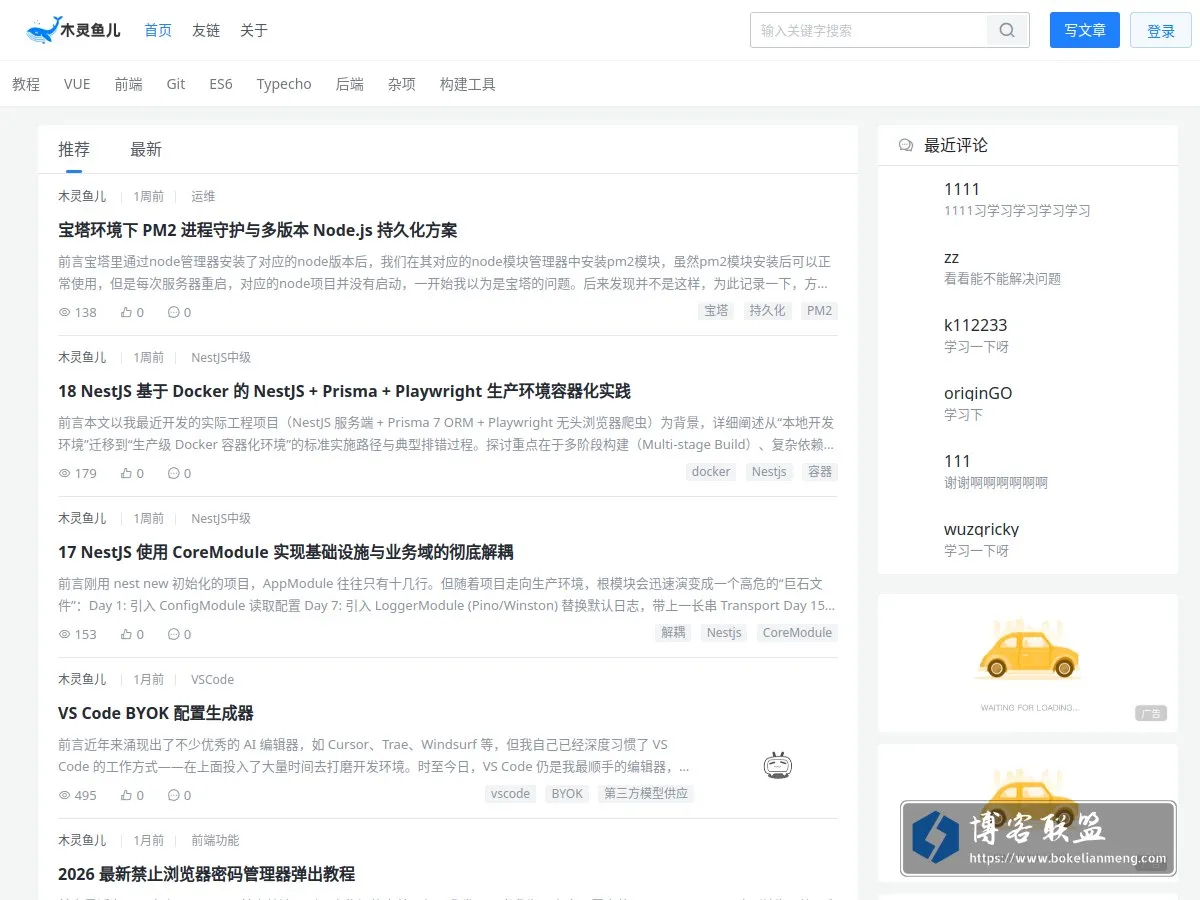Image resolution: width=1200 pixels, height=900 pixels.
Task: Click the yellow car ad labeled 广告
Action: [x=1028, y=663]
